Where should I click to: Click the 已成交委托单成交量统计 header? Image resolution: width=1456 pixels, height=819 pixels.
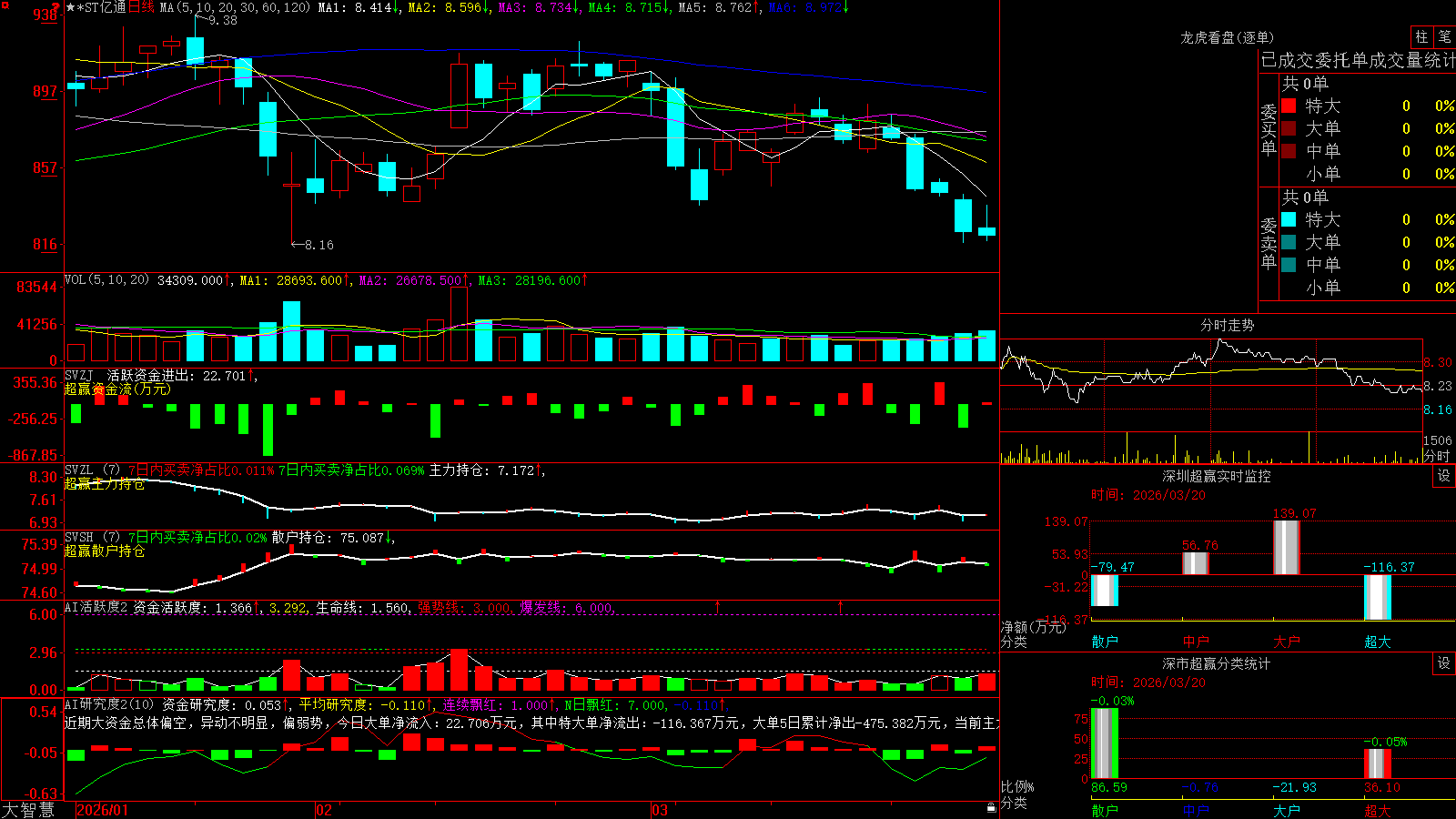(1358, 60)
